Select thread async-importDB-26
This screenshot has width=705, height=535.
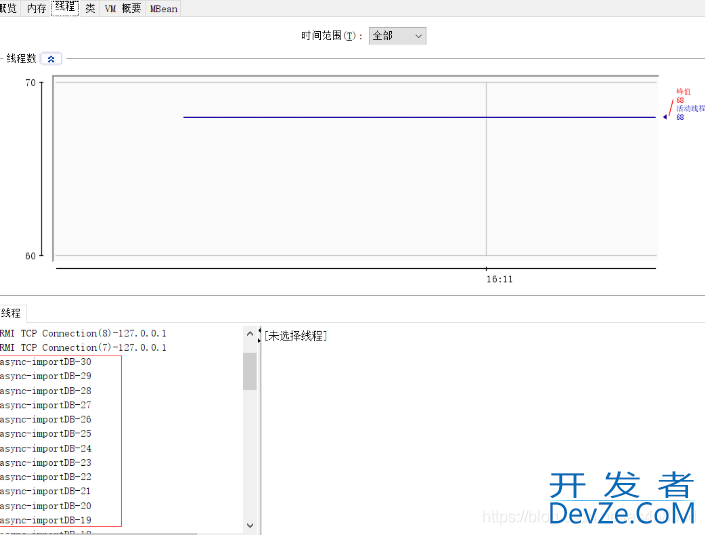[x=45, y=419]
